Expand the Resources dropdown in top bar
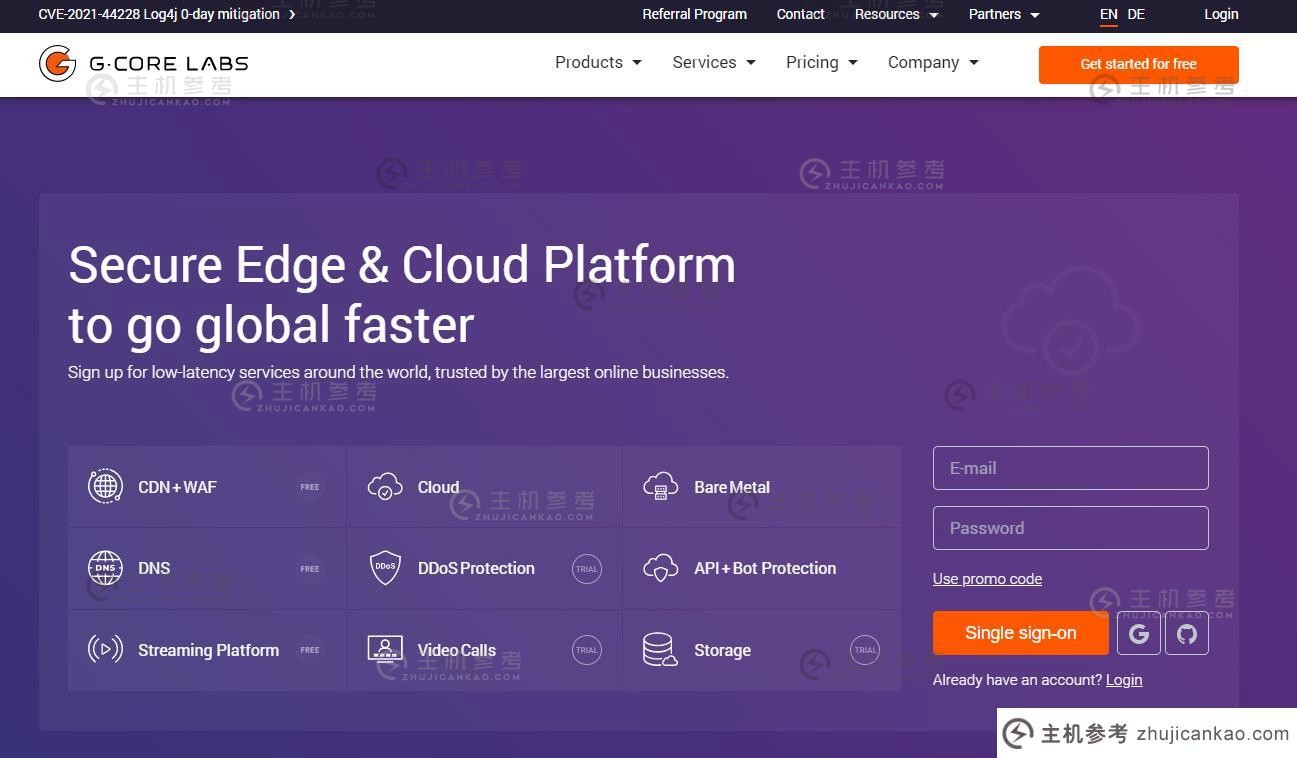 [x=897, y=14]
